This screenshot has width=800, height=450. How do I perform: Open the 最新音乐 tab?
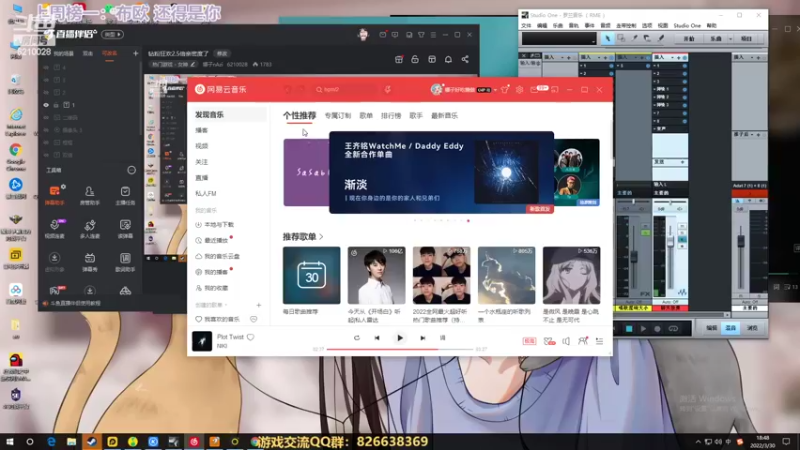pos(444,116)
